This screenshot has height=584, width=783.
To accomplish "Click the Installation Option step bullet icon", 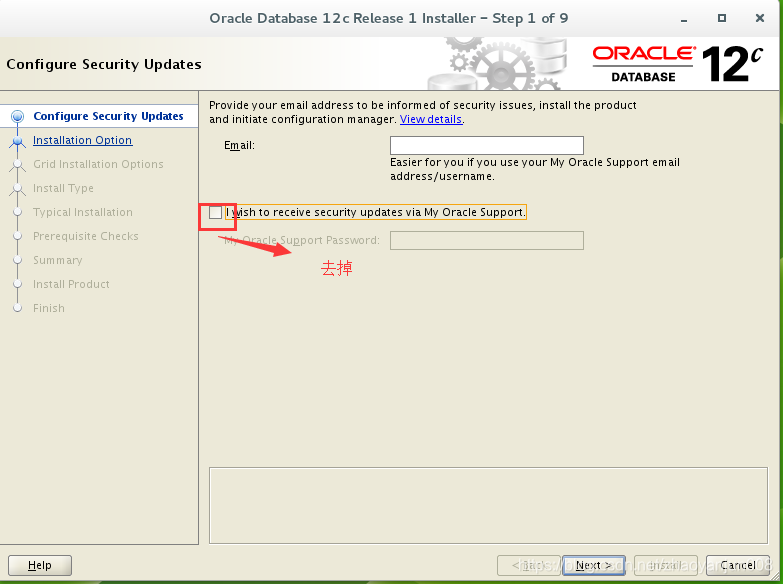I will tap(17, 141).
